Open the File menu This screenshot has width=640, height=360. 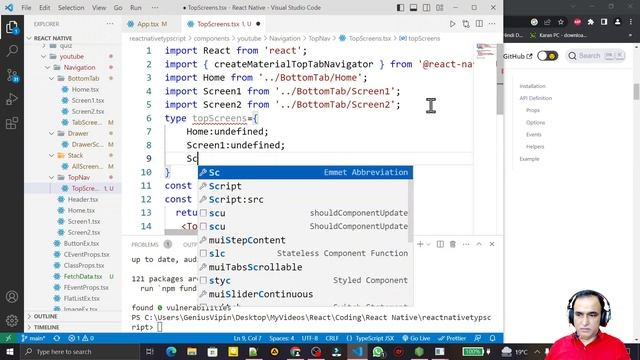click(26, 8)
